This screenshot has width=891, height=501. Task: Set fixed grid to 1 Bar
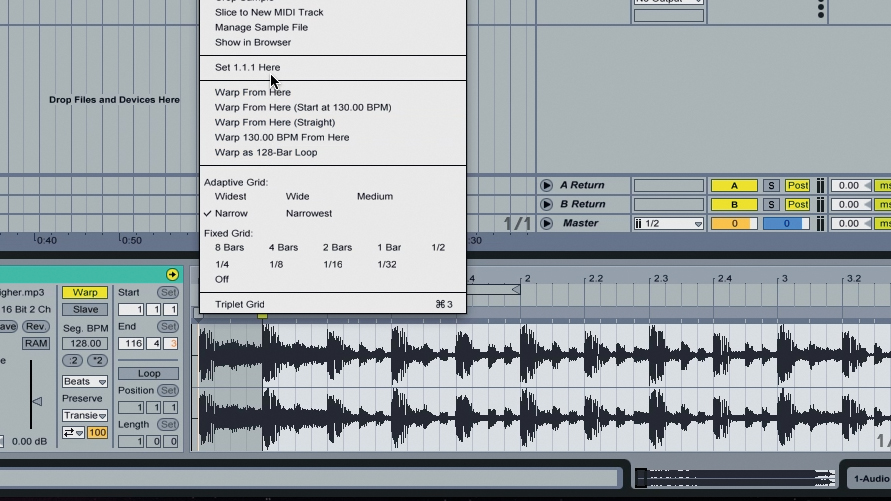389,247
